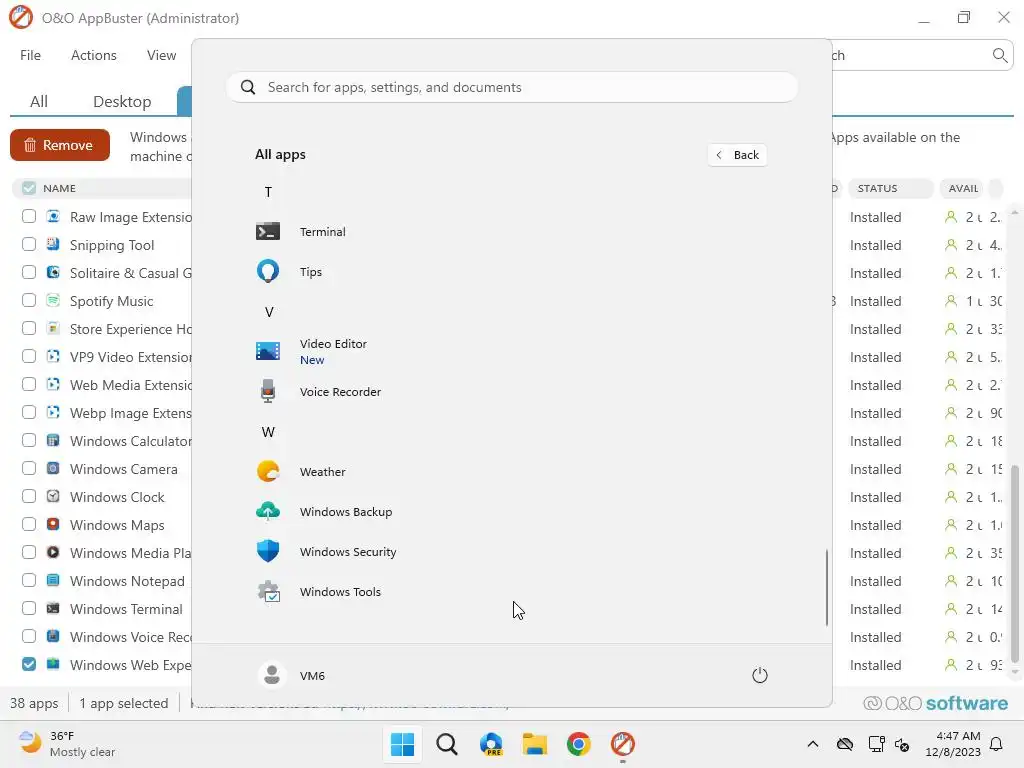This screenshot has height=768, width=1024.
Task: Open the Actions menu
Action: tap(93, 56)
